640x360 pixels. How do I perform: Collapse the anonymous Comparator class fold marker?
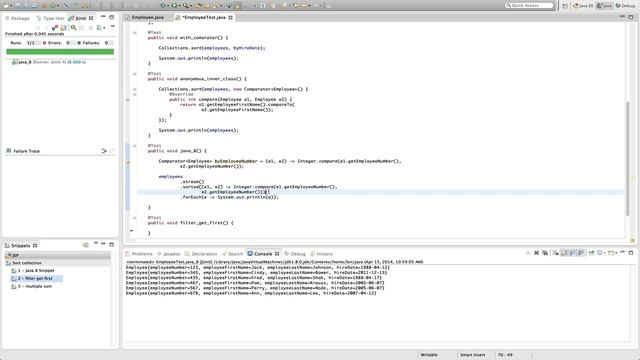pyautogui.click(x=135, y=89)
